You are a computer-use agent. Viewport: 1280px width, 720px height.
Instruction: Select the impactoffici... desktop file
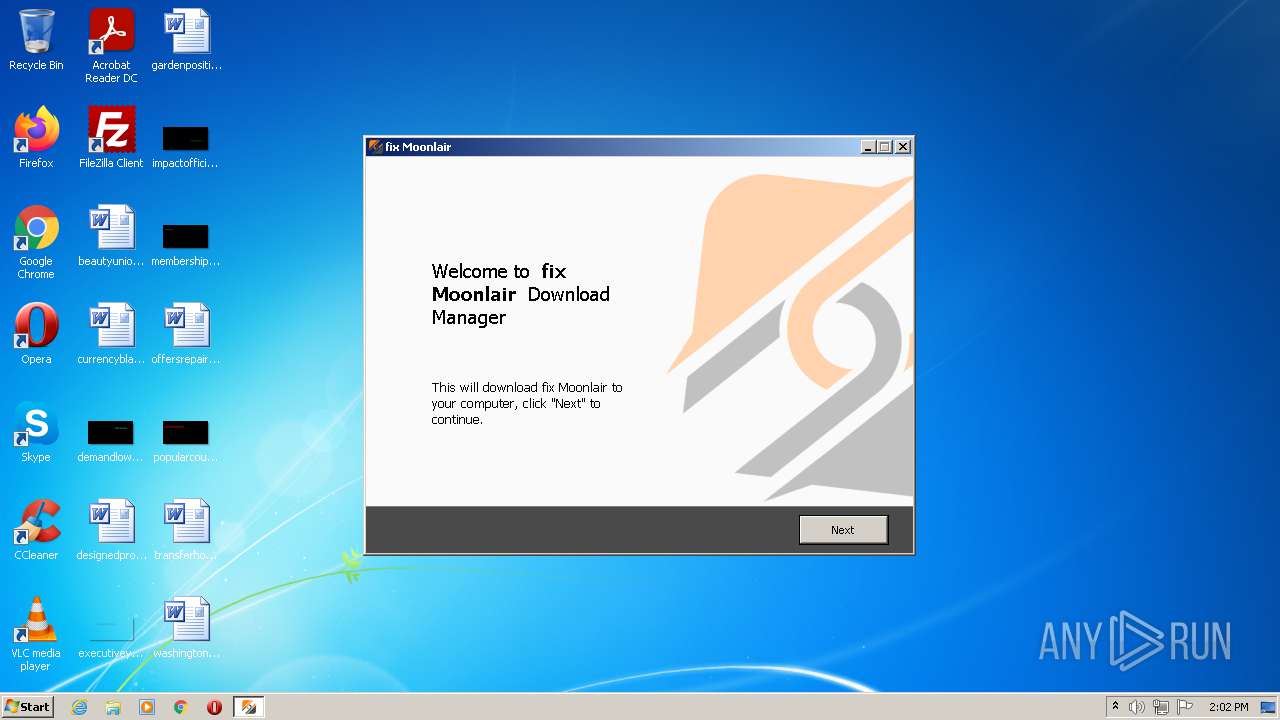tap(185, 146)
